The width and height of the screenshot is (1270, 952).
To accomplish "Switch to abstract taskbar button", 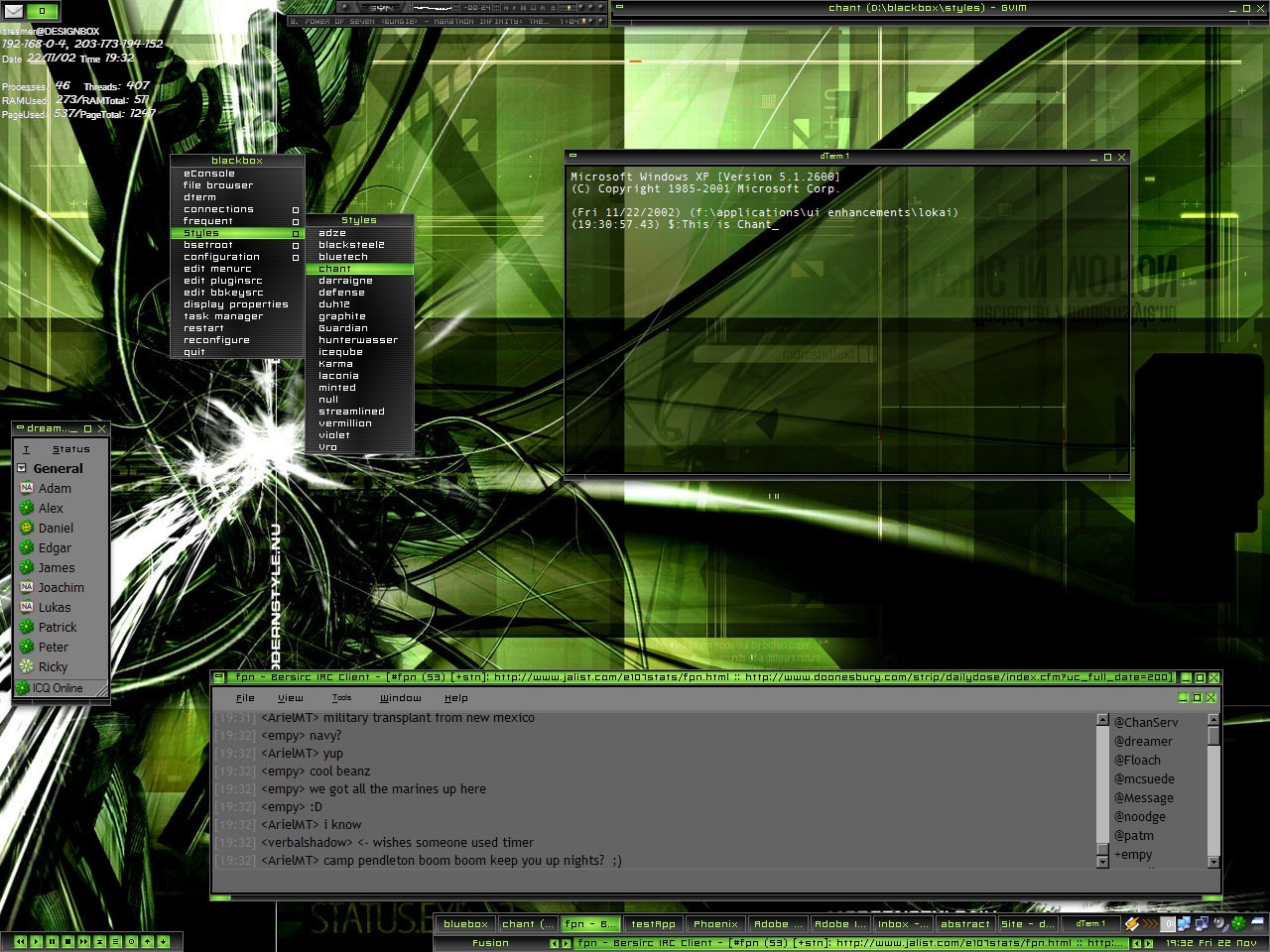I will pos(965,924).
